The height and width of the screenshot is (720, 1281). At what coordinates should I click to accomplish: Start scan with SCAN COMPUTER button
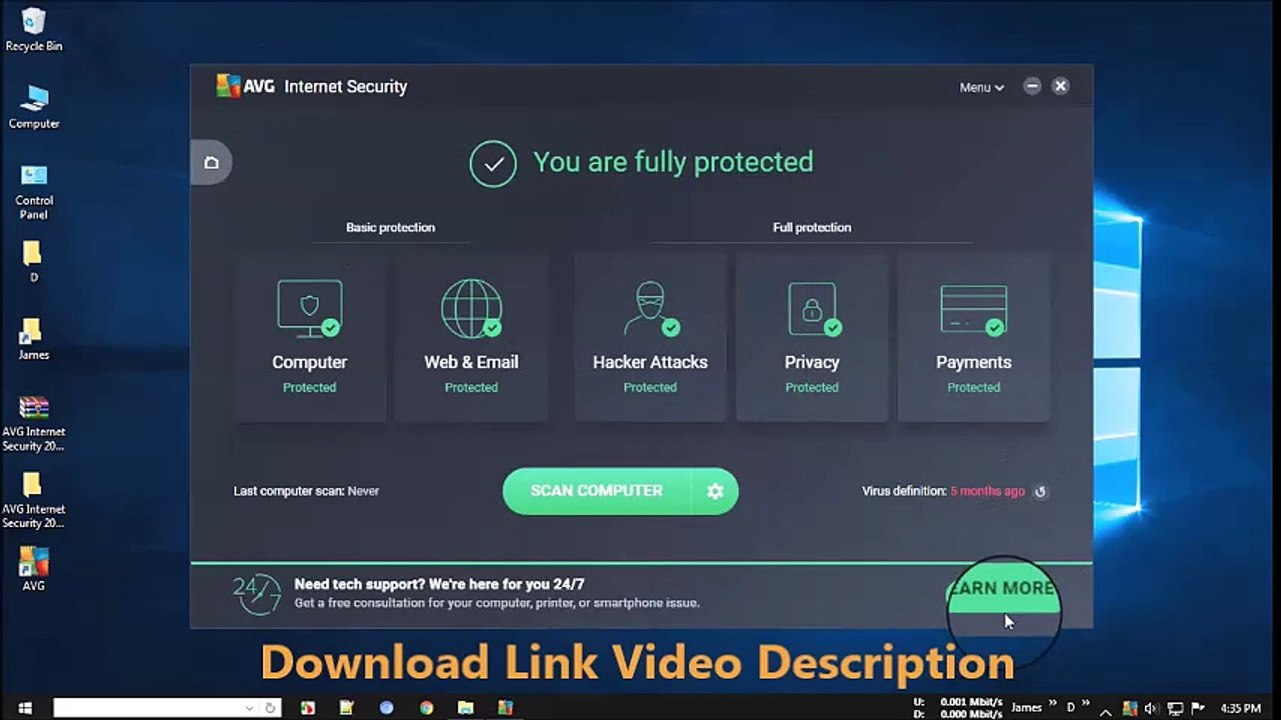click(x=597, y=491)
